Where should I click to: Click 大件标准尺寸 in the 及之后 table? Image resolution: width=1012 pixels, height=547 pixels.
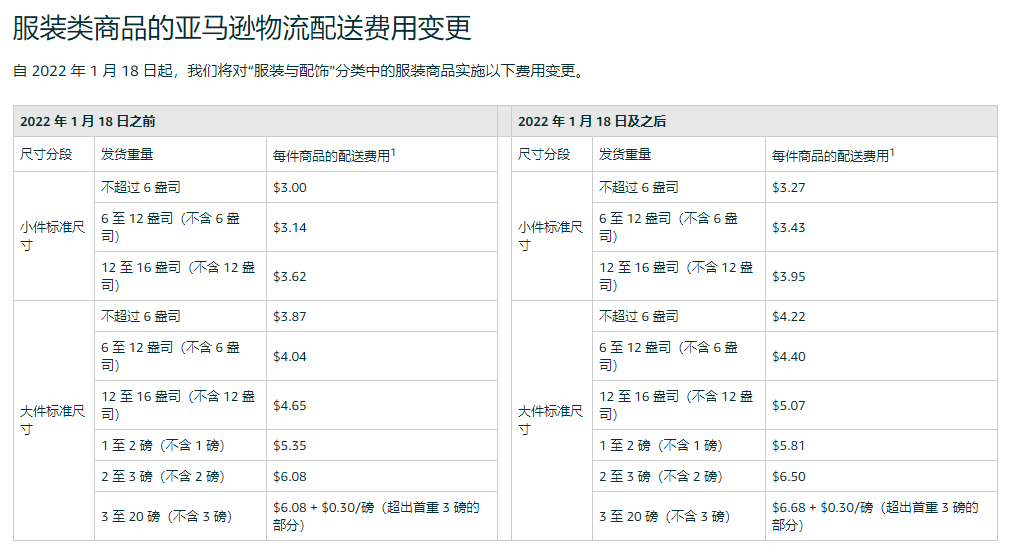click(551, 420)
